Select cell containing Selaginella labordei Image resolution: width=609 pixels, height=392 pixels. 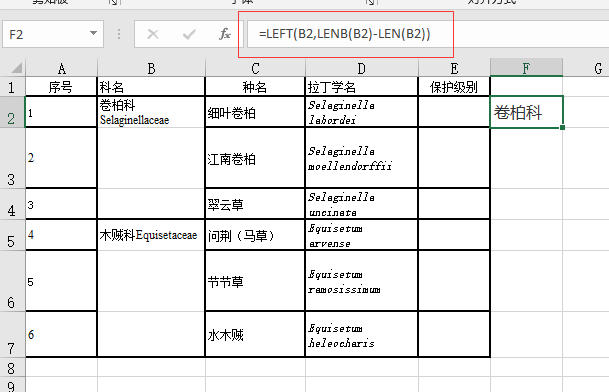pyautogui.click(x=362, y=112)
